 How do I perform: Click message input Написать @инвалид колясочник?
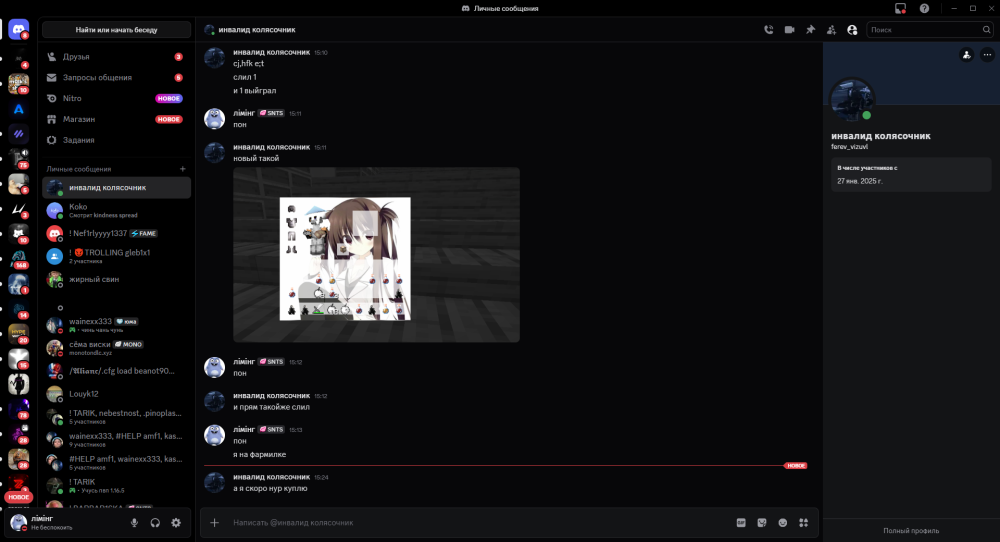[478, 523]
